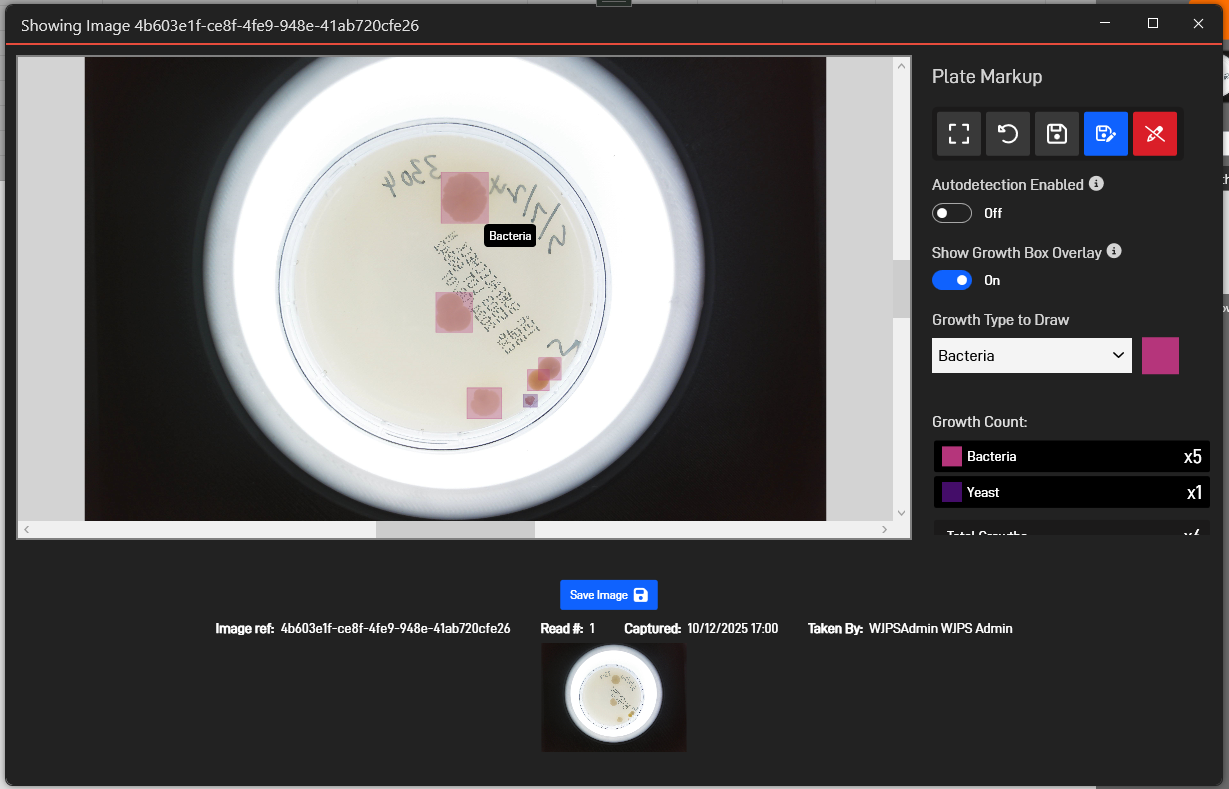Viewport: 1229px width, 789px height.
Task: Click the plate preview thumbnail at bottom
Action: click(613, 697)
